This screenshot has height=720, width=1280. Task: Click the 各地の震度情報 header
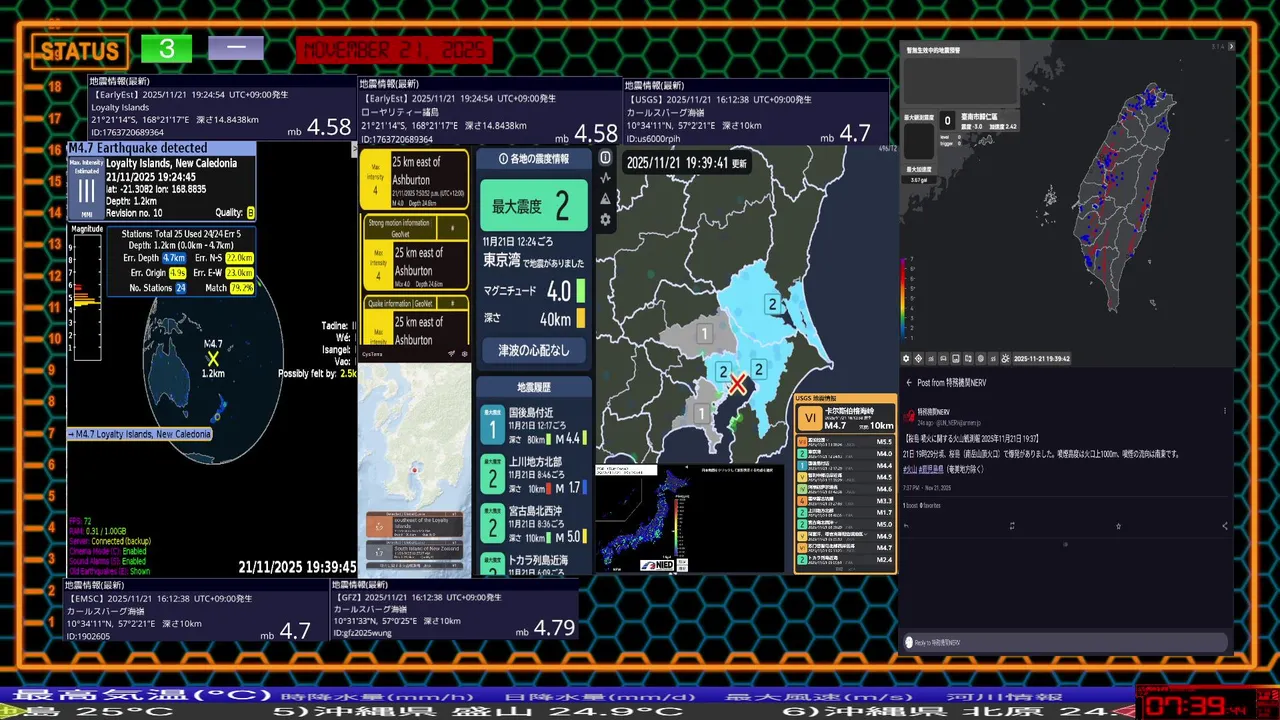coord(534,159)
